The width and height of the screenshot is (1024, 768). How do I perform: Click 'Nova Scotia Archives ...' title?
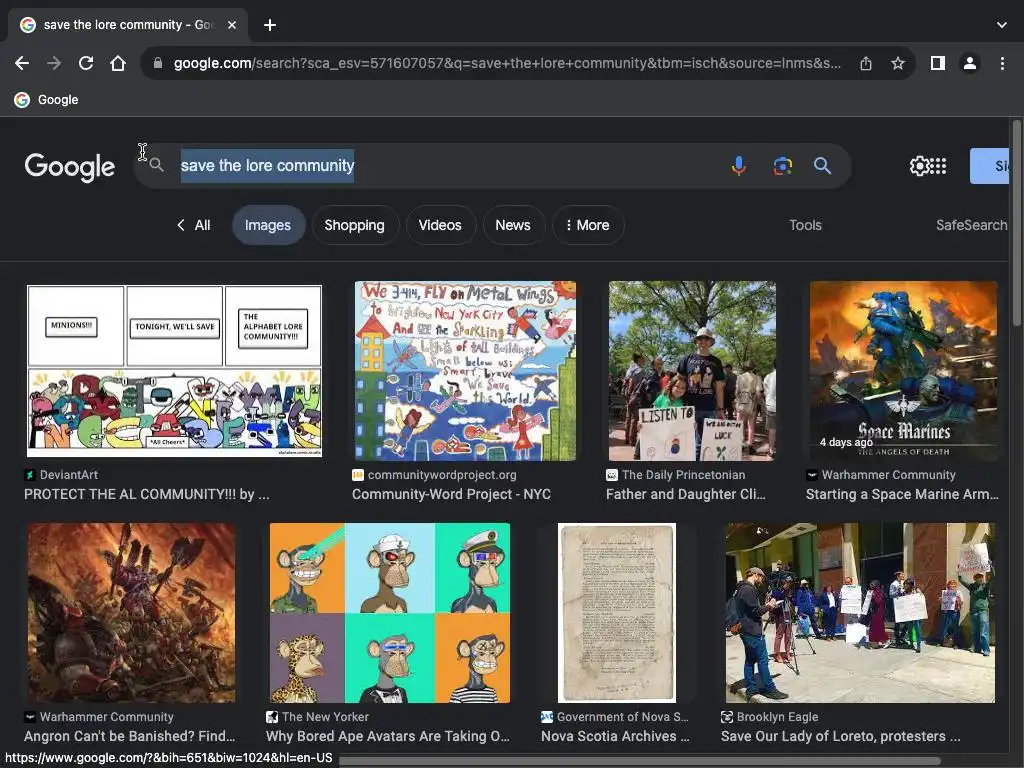[x=615, y=736]
